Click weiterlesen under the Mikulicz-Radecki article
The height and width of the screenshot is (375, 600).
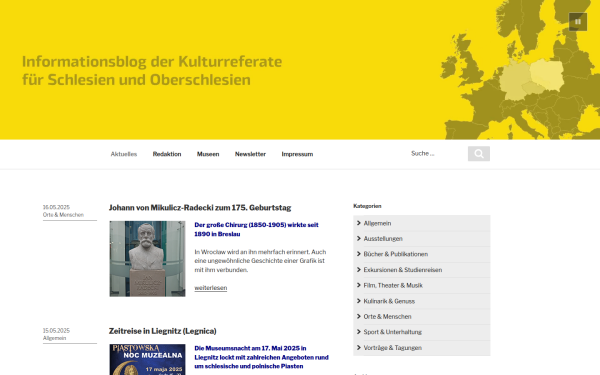click(210, 288)
